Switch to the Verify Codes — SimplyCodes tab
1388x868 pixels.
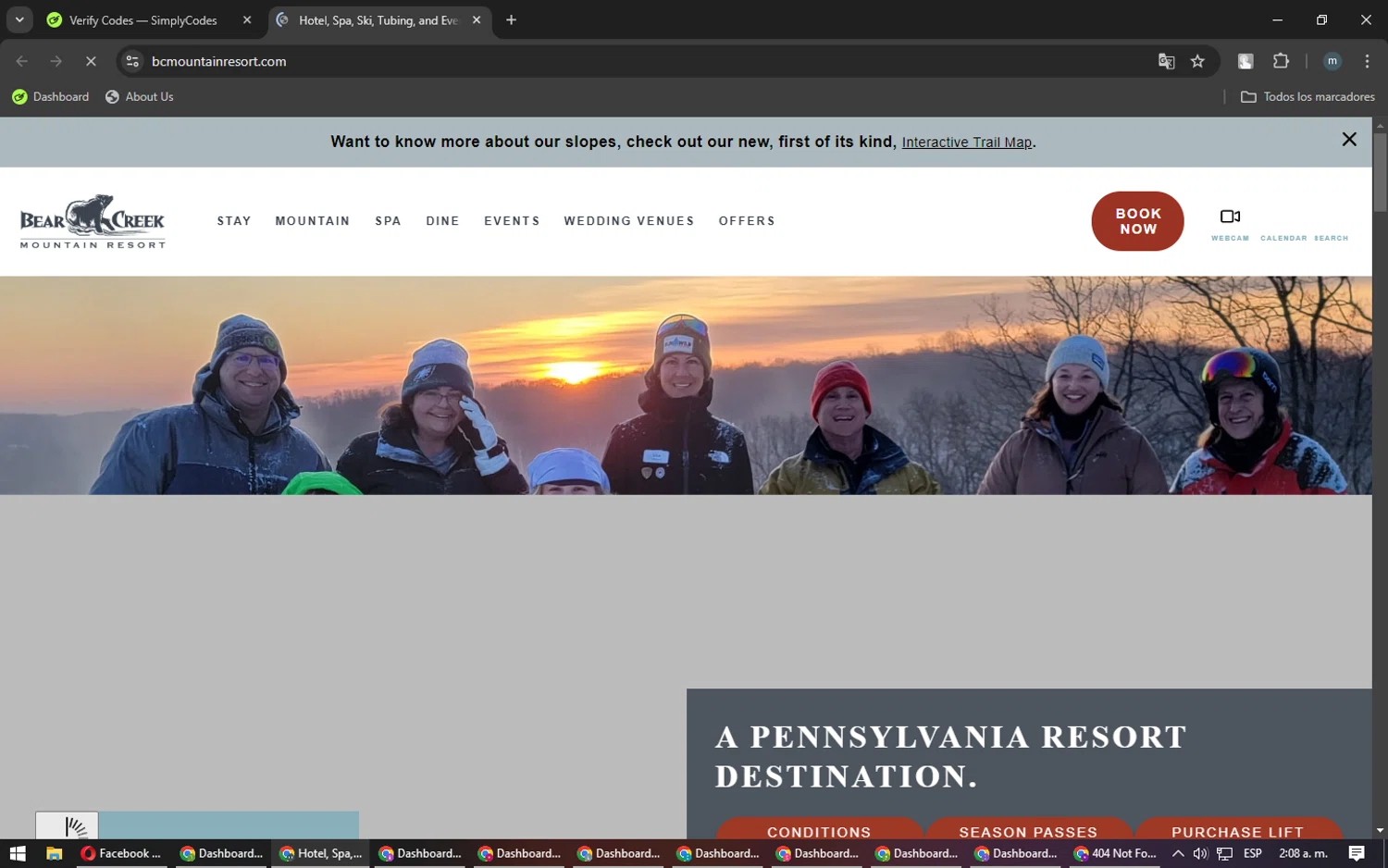tap(143, 19)
